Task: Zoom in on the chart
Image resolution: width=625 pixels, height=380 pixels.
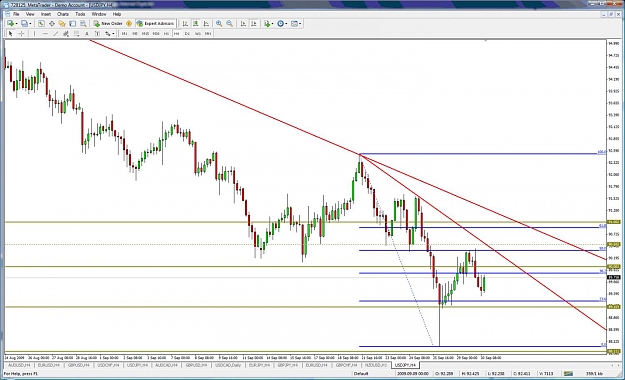Action: tap(219, 24)
